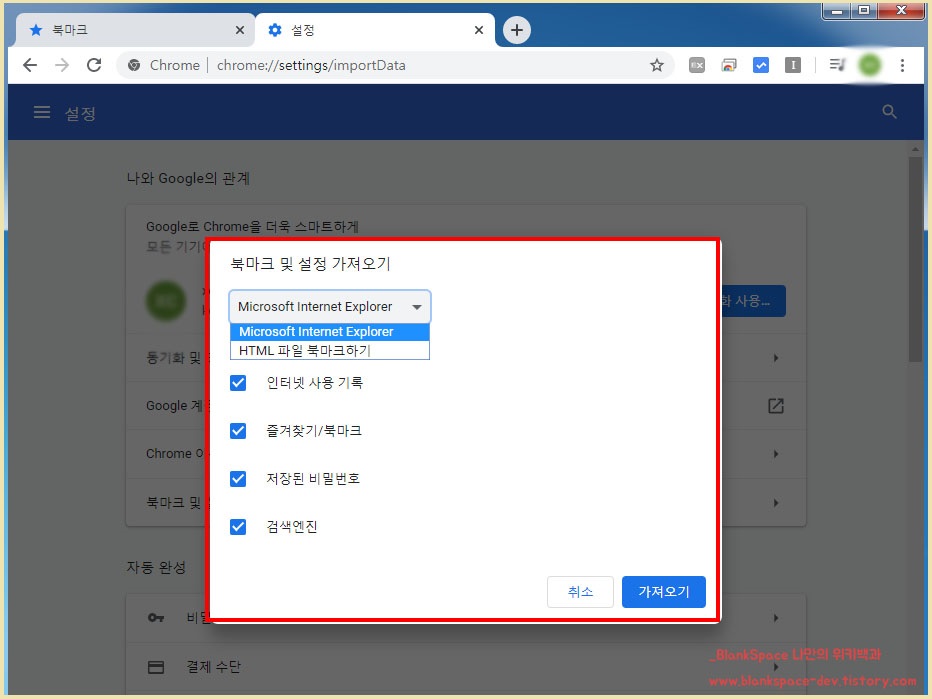Screen dimensions: 932x699
Task: Expand the Chrome row chevron
Action: [x=776, y=454]
